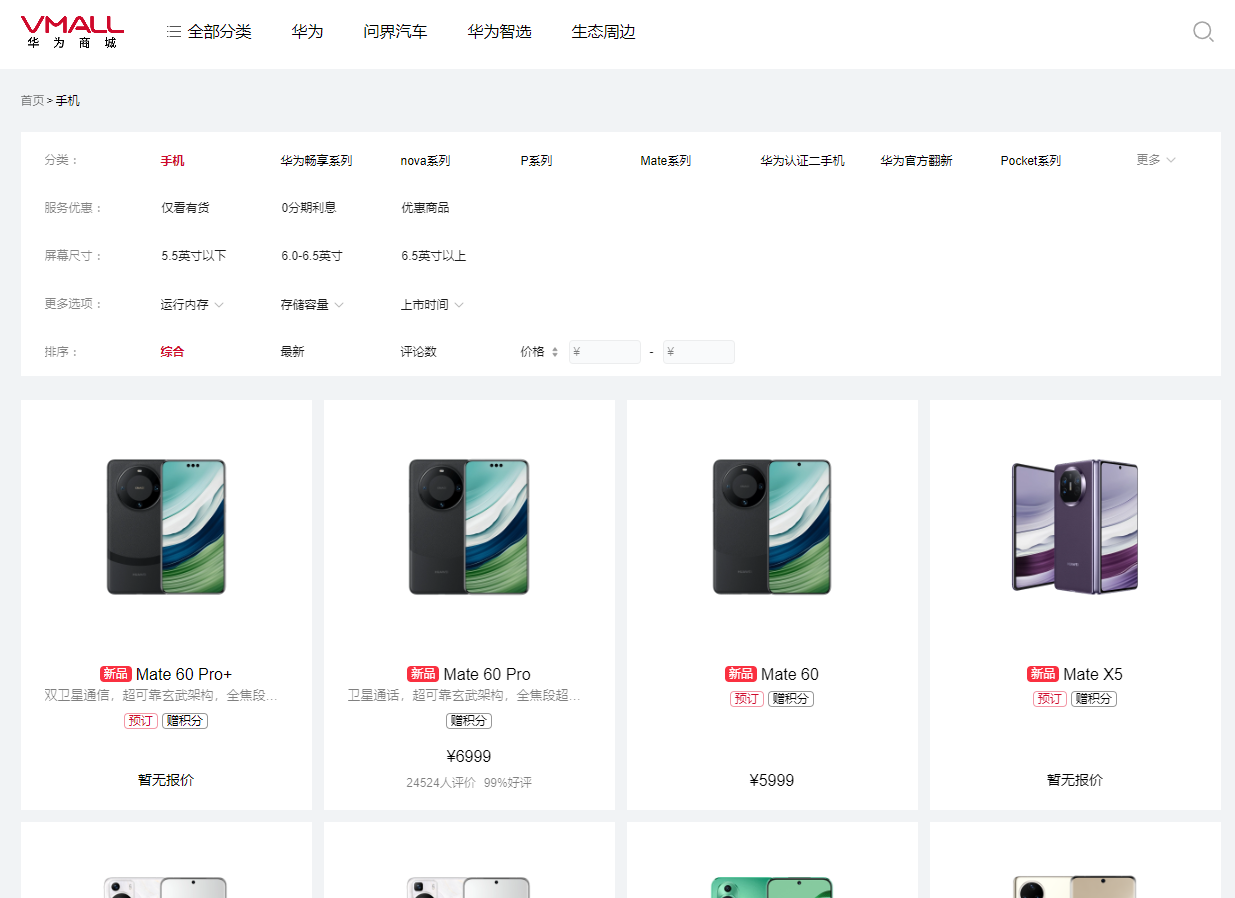The width and height of the screenshot is (1235, 898).
Task: Toggle 优惠商品 filter
Action: click(x=425, y=208)
